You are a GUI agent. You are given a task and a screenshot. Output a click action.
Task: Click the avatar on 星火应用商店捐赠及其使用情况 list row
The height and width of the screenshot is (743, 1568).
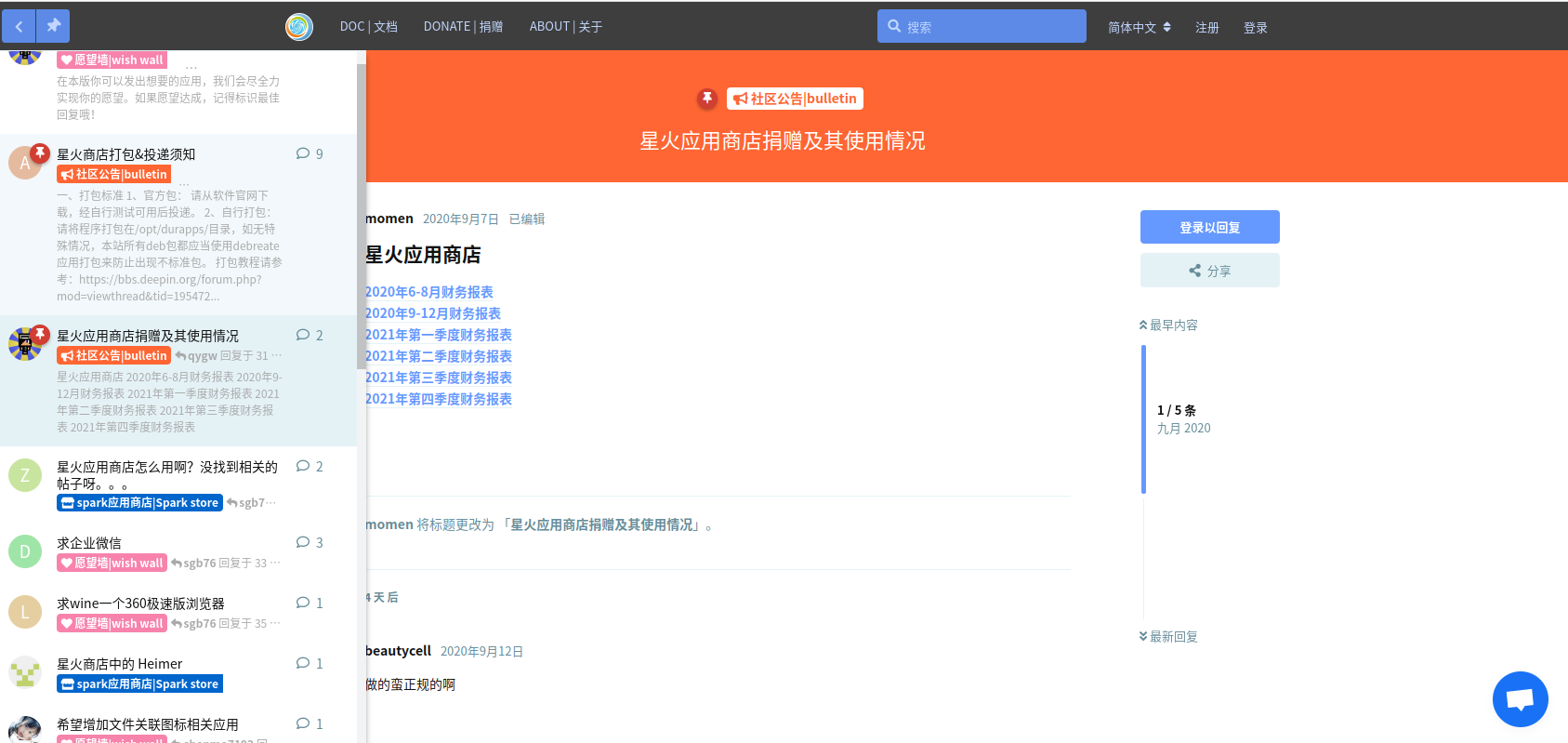click(x=25, y=344)
